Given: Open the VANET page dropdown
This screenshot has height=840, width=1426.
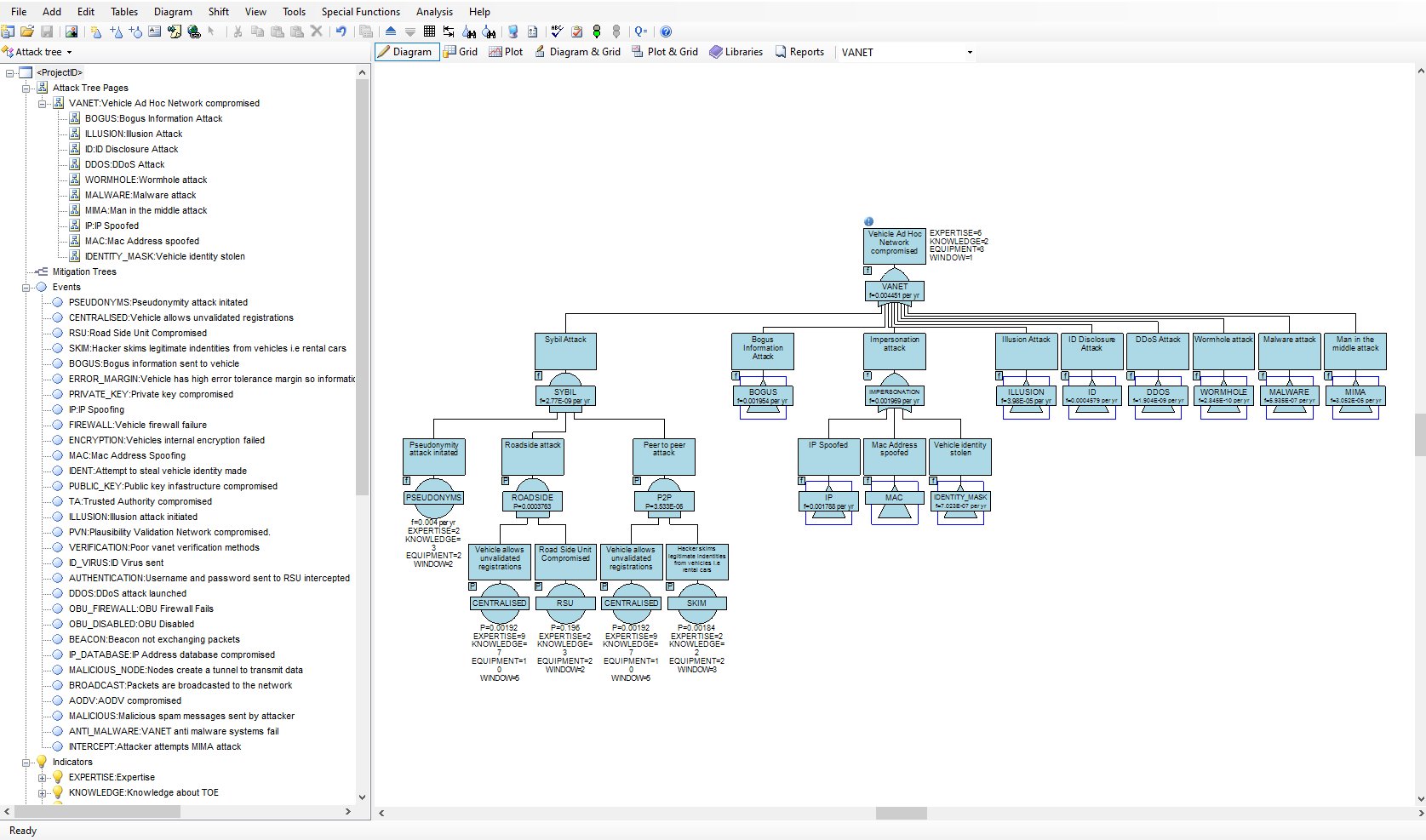Looking at the screenshot, I should 969,53.
